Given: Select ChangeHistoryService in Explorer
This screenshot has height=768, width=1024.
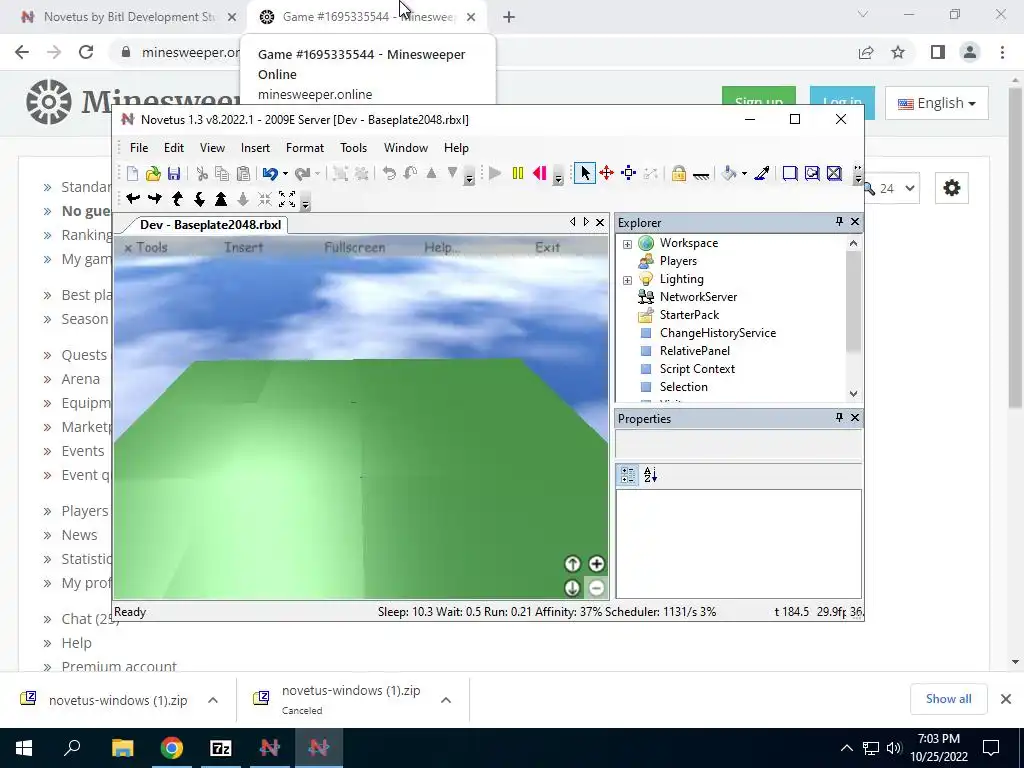Looking at the screenshot, I should tap(718, 333).
